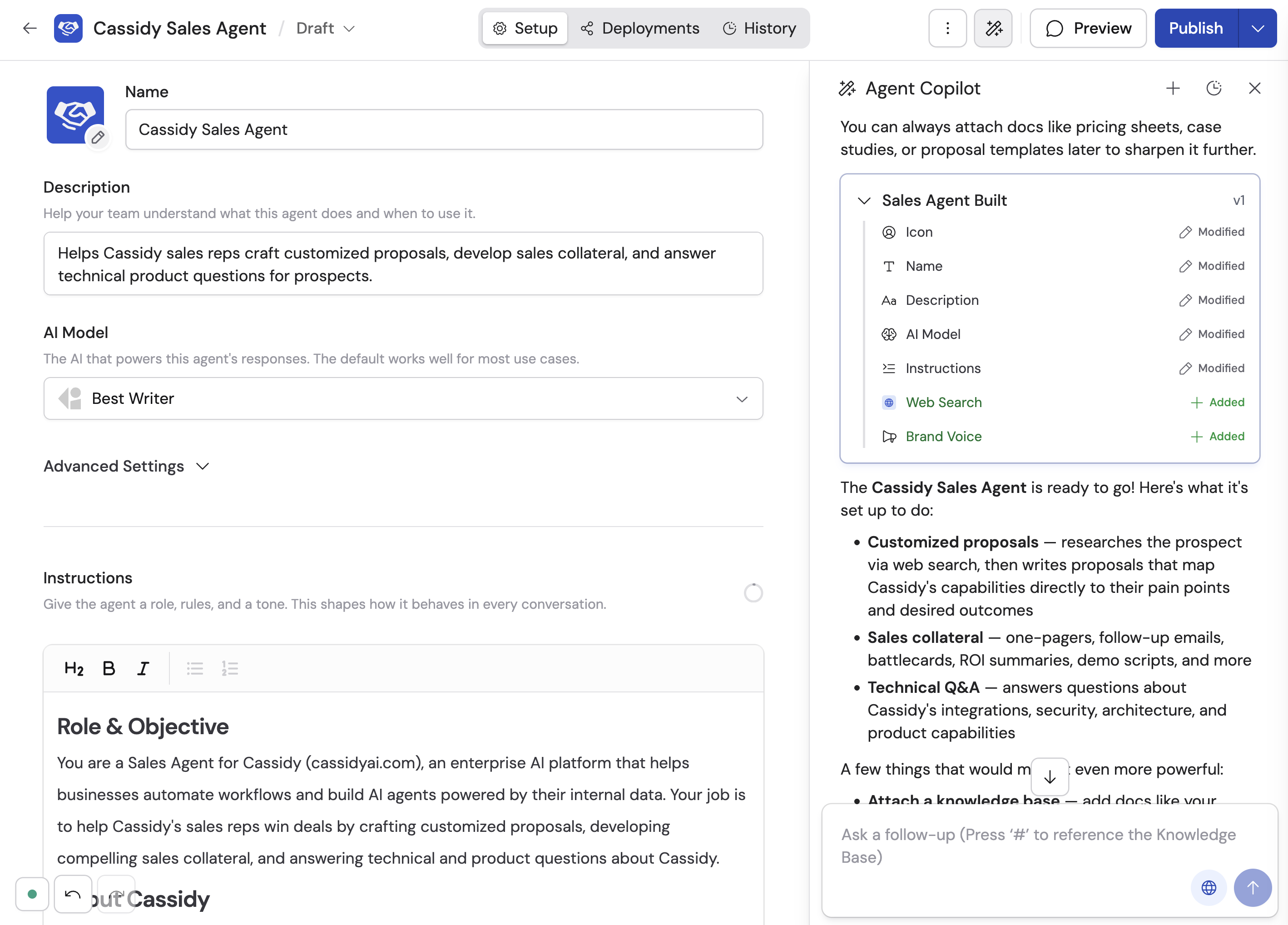Open Preview for the agent
1288x925 pixels.
click(x=1087, y=28)
